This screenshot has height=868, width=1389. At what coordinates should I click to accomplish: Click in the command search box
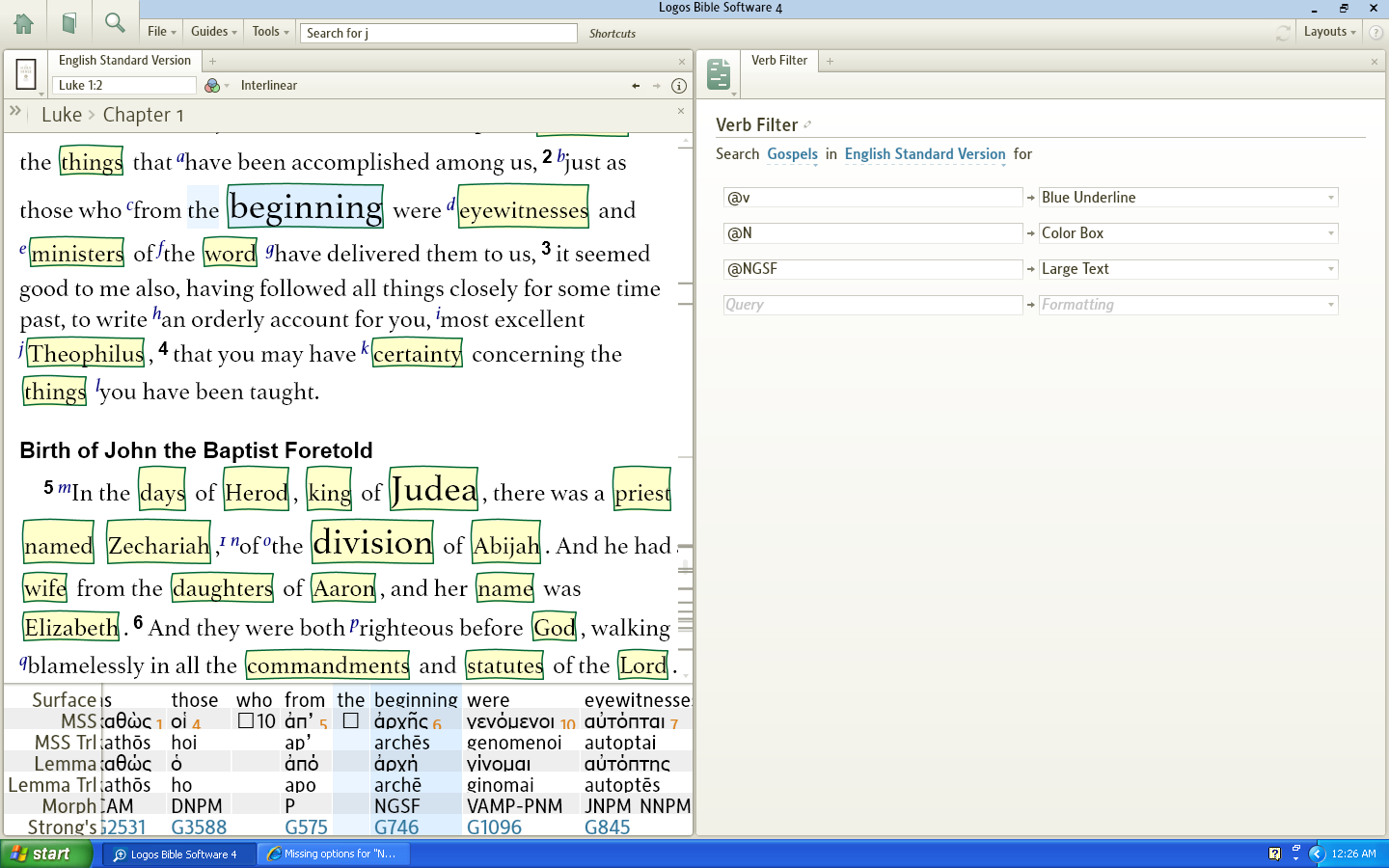[x=439, y=33]
